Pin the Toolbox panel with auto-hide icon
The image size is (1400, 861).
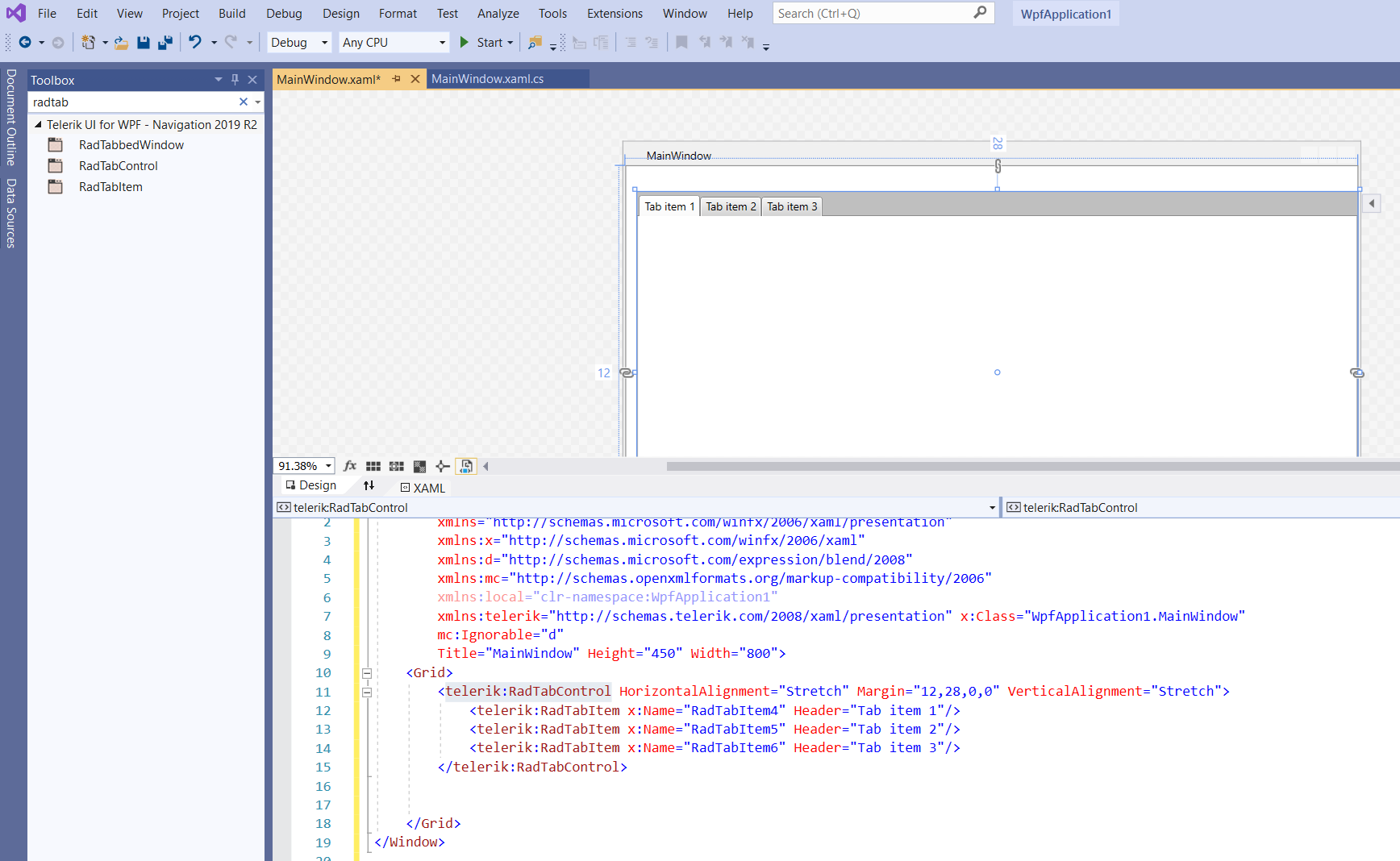(x=235, y=80)
